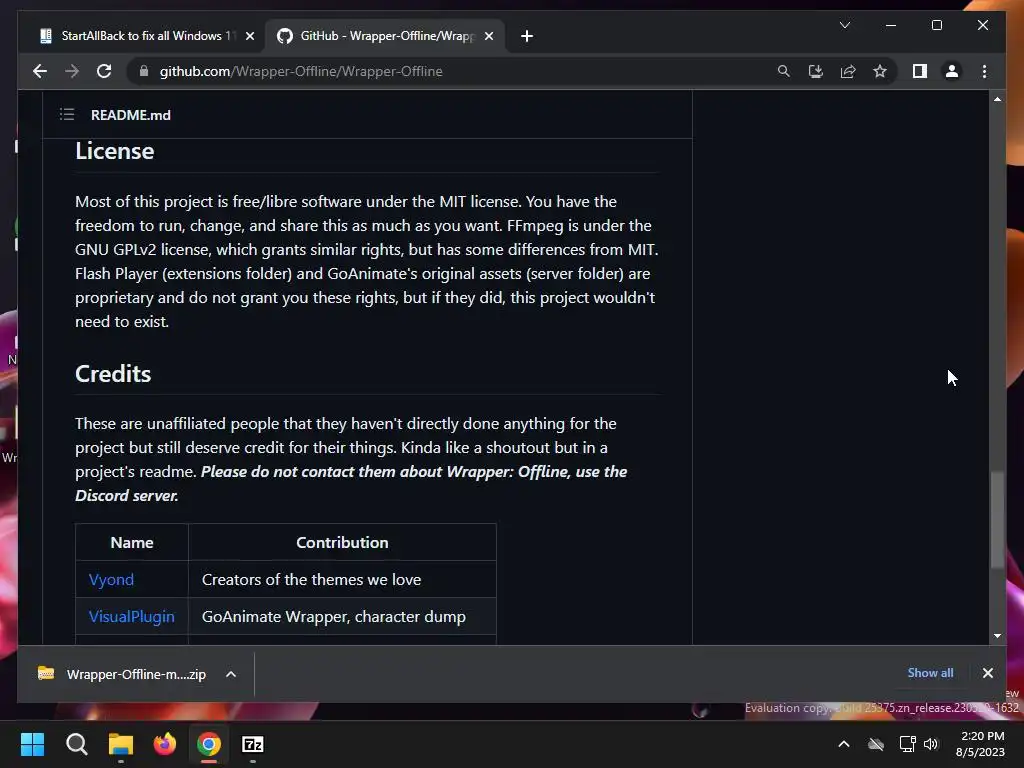
Task: Open Windows taskbar search
Action: (76, 744)
